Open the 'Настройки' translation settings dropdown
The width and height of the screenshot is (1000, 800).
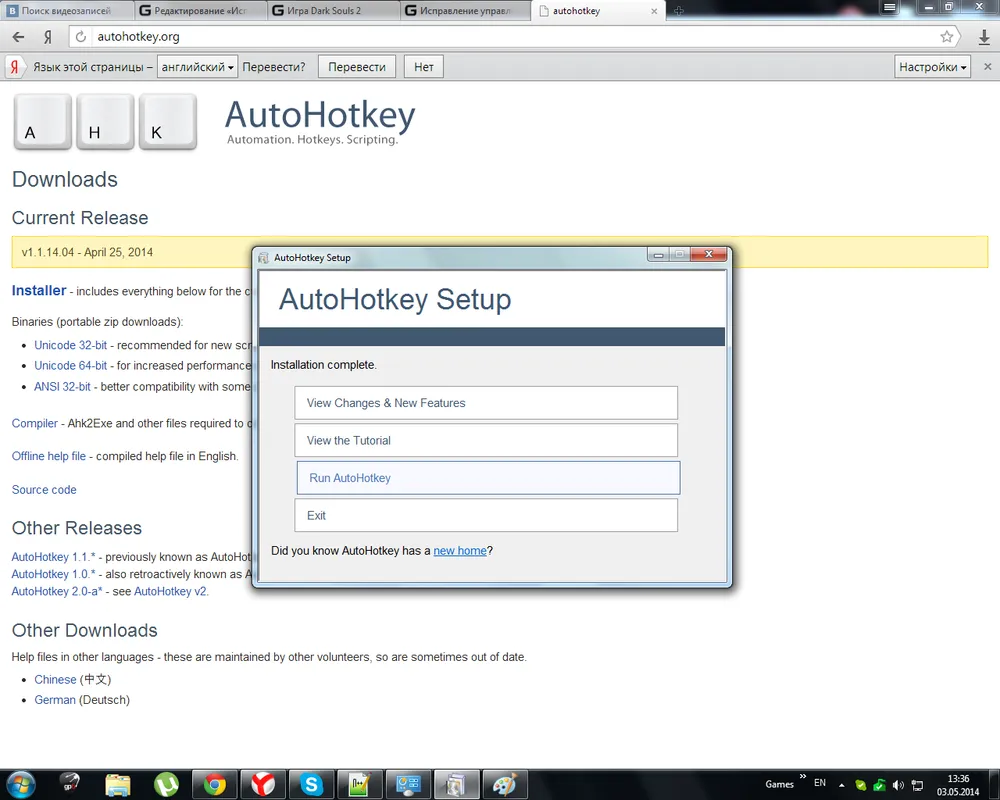coord(932,67)
